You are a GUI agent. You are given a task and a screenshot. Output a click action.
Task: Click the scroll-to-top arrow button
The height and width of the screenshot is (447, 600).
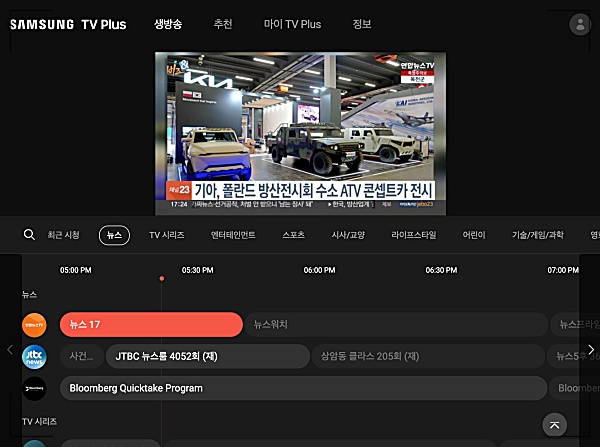tap(554, 425)
